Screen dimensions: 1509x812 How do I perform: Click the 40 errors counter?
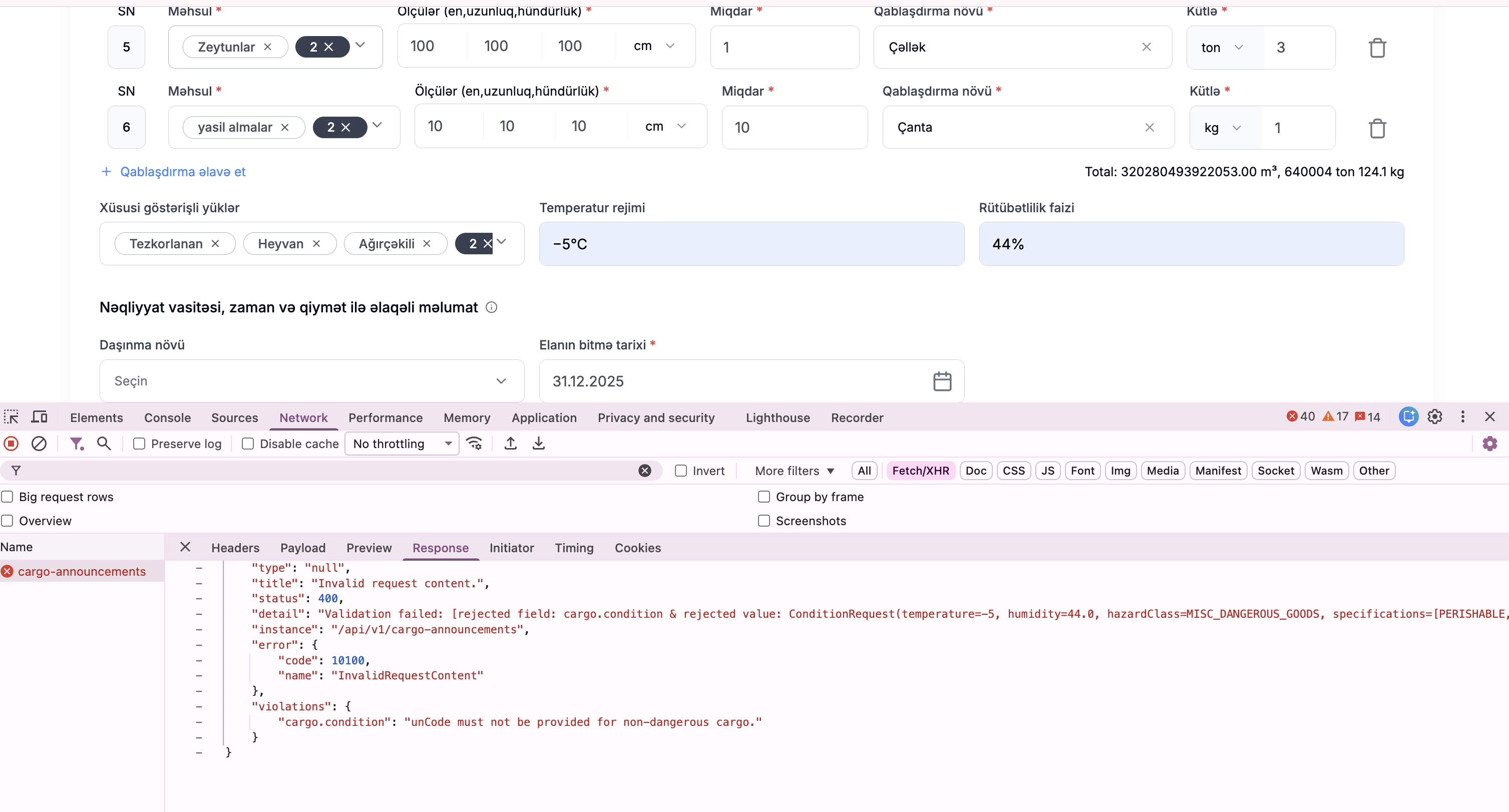pos(1300,417)
